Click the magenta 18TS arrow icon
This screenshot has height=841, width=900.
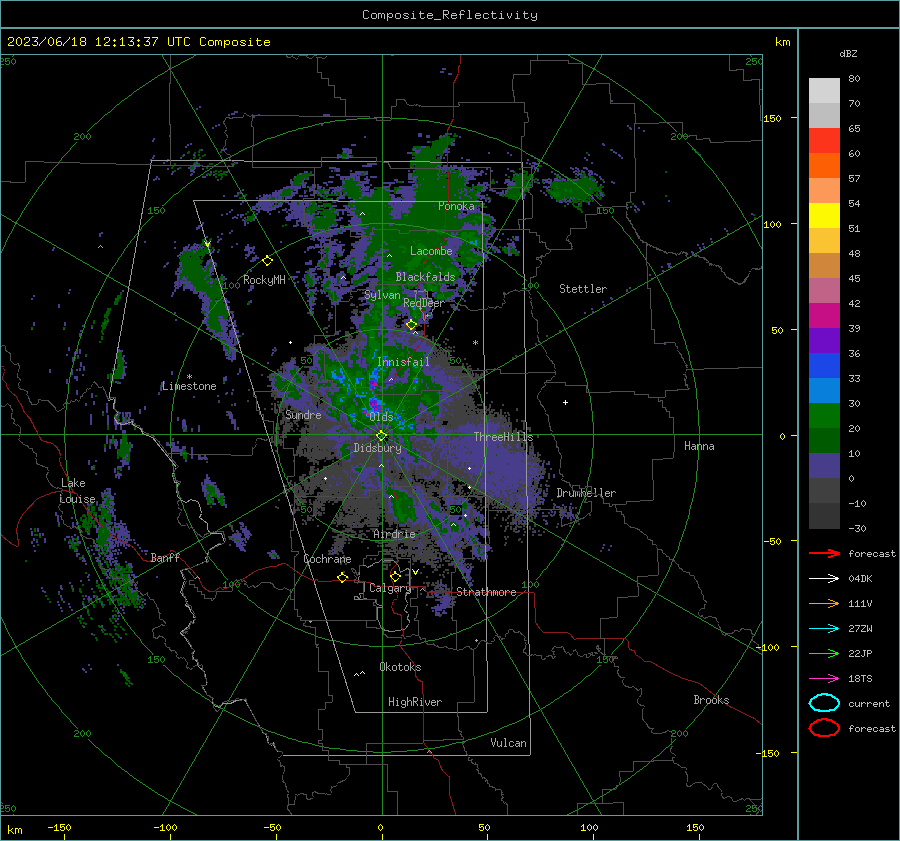point(824,679)
